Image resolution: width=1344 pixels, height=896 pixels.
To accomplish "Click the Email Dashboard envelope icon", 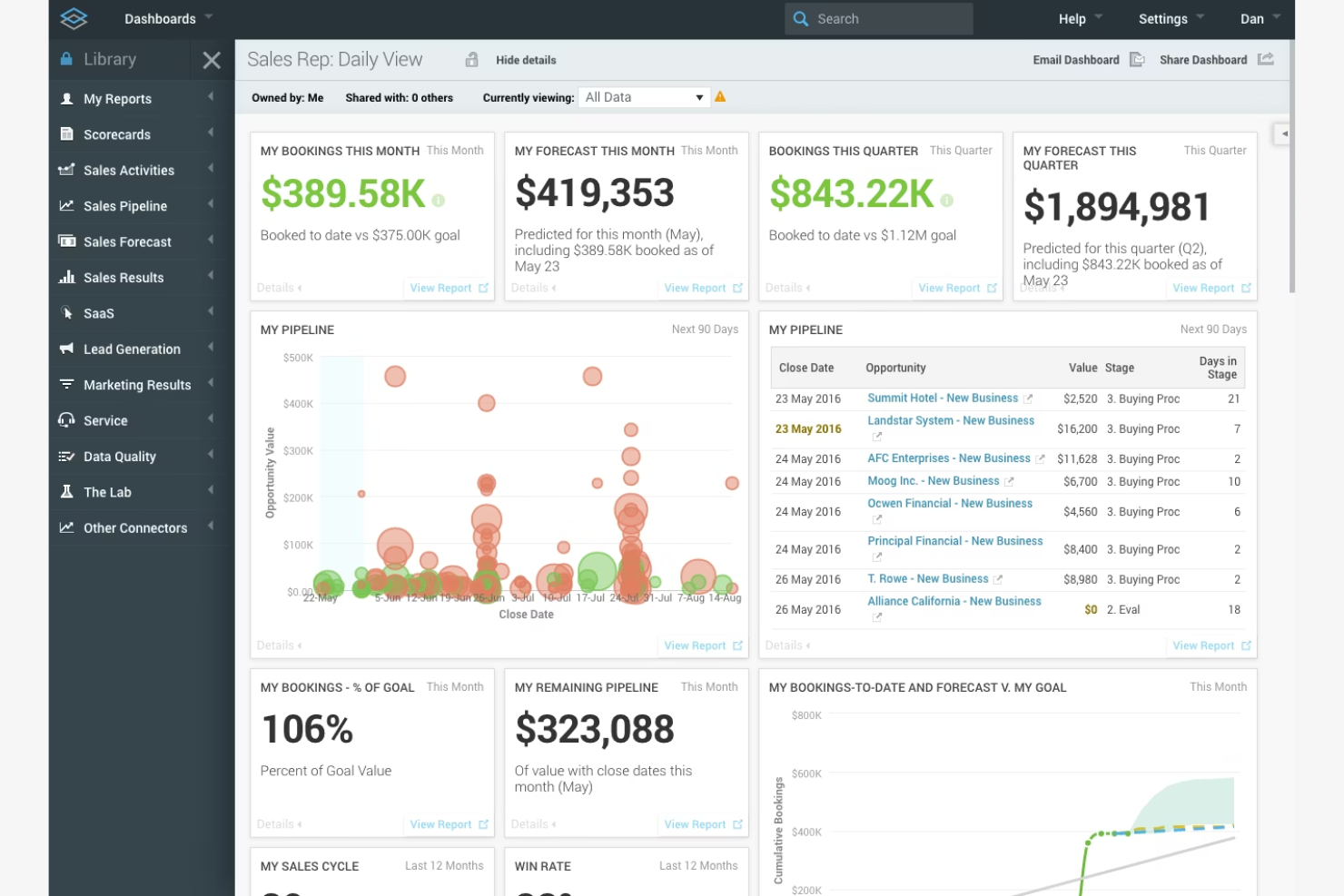I will (1137, 59).
